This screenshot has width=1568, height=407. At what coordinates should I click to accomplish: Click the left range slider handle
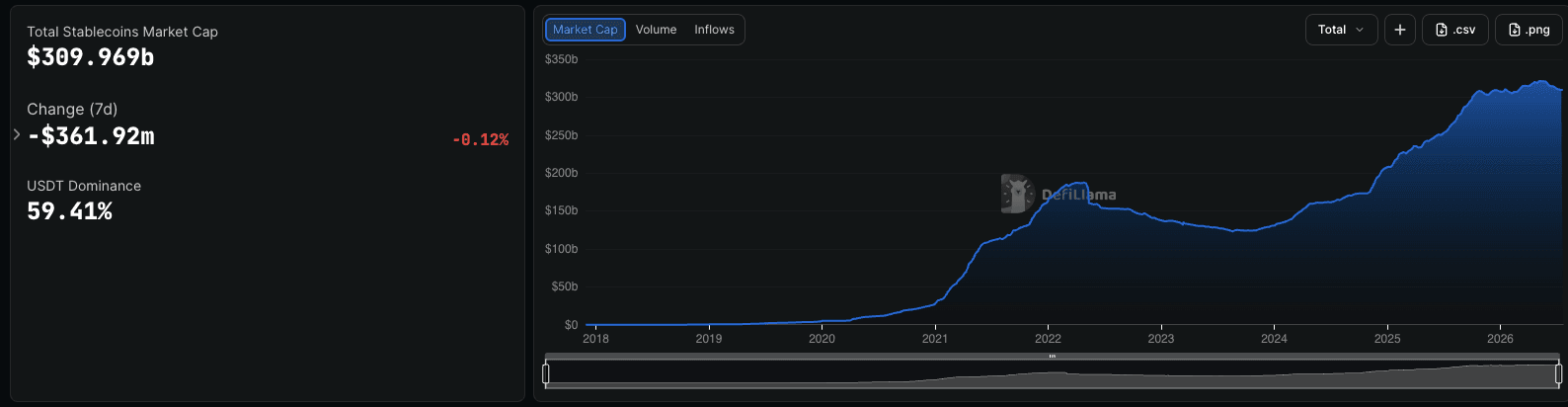click(x=546, y=373)
